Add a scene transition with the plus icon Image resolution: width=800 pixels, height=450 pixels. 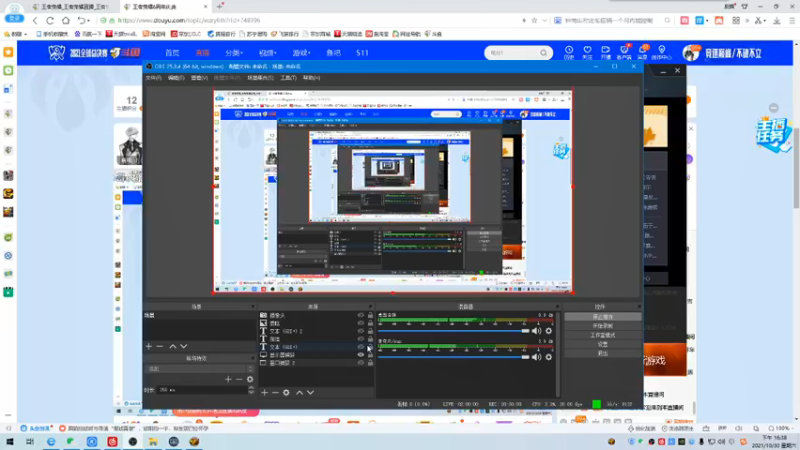pos(228,379)
